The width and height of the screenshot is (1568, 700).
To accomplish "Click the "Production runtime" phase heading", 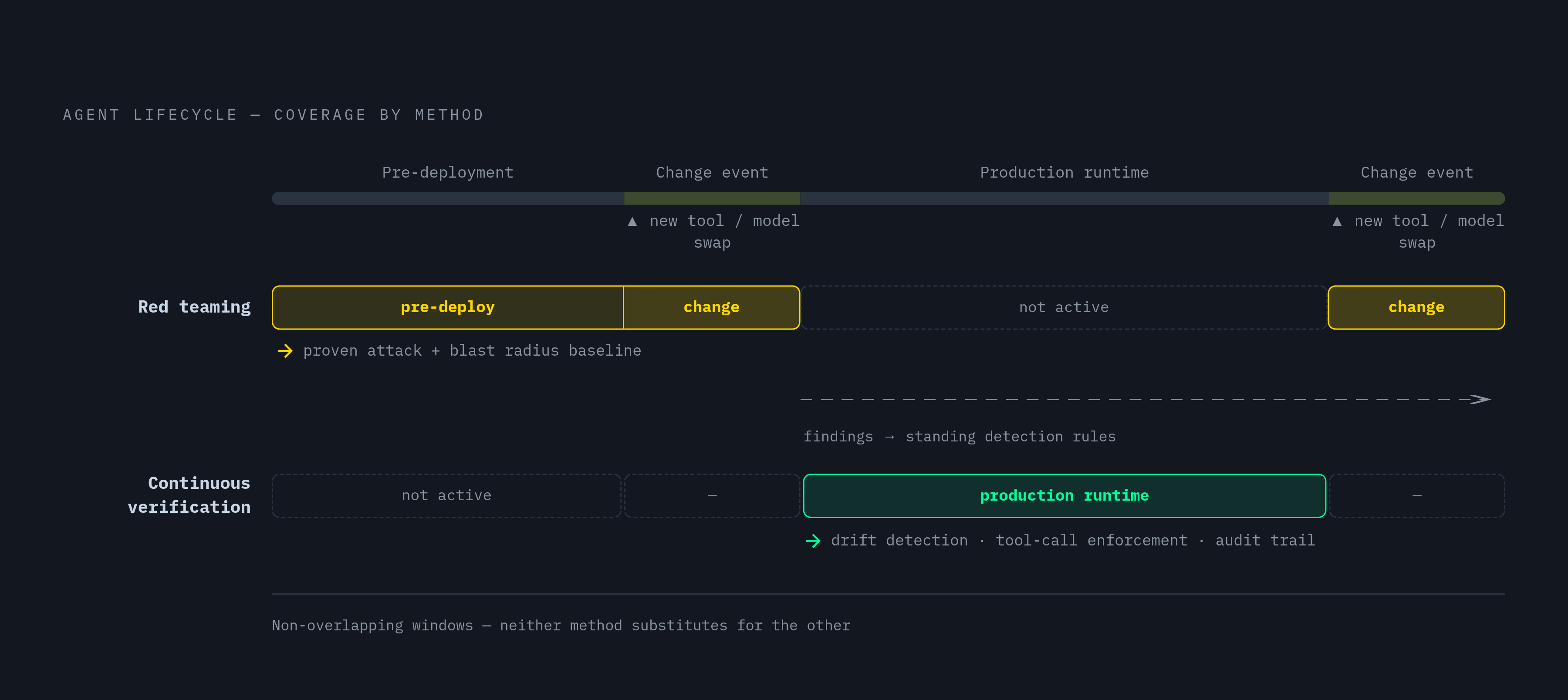I will (1064, 173).
